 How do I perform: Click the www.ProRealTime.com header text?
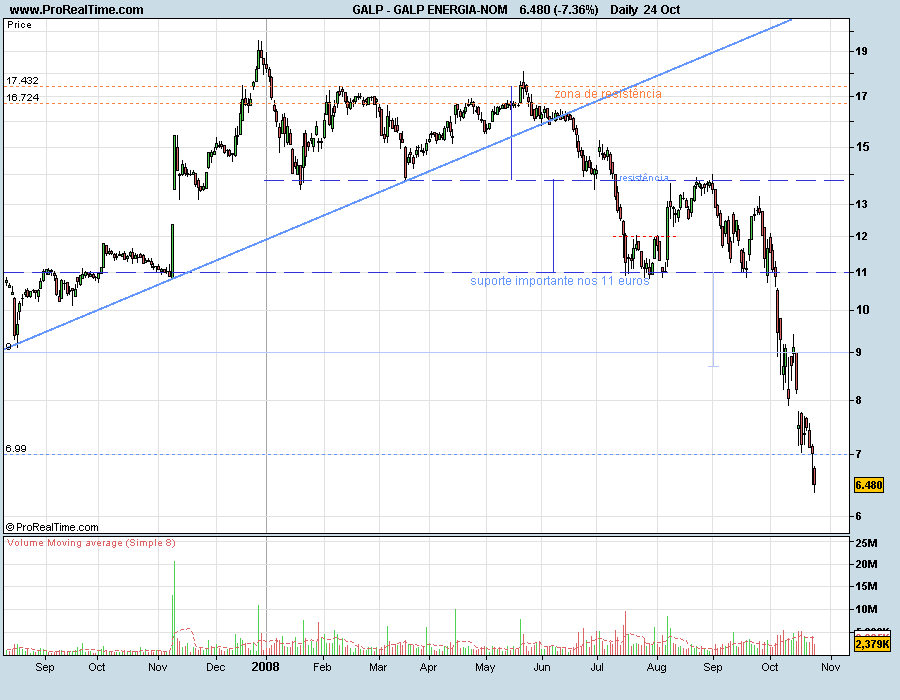[76, 10]
